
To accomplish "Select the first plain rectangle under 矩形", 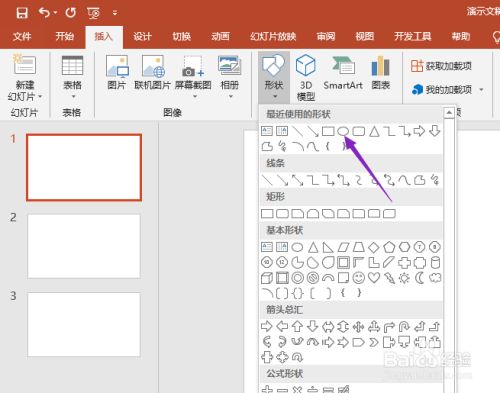I will [267, 213].
